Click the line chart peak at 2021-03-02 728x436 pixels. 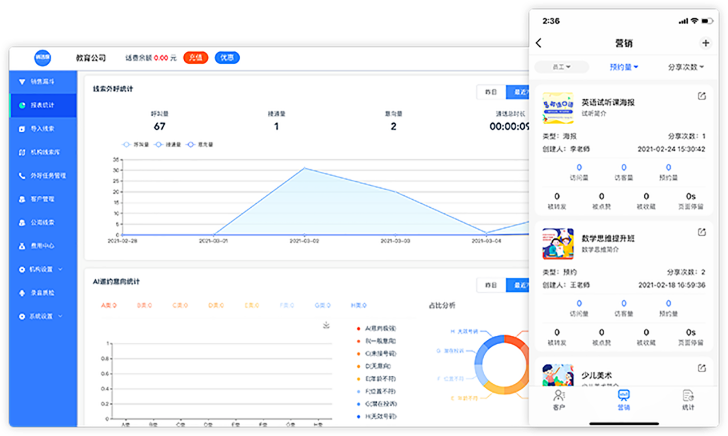pos(305,168)
